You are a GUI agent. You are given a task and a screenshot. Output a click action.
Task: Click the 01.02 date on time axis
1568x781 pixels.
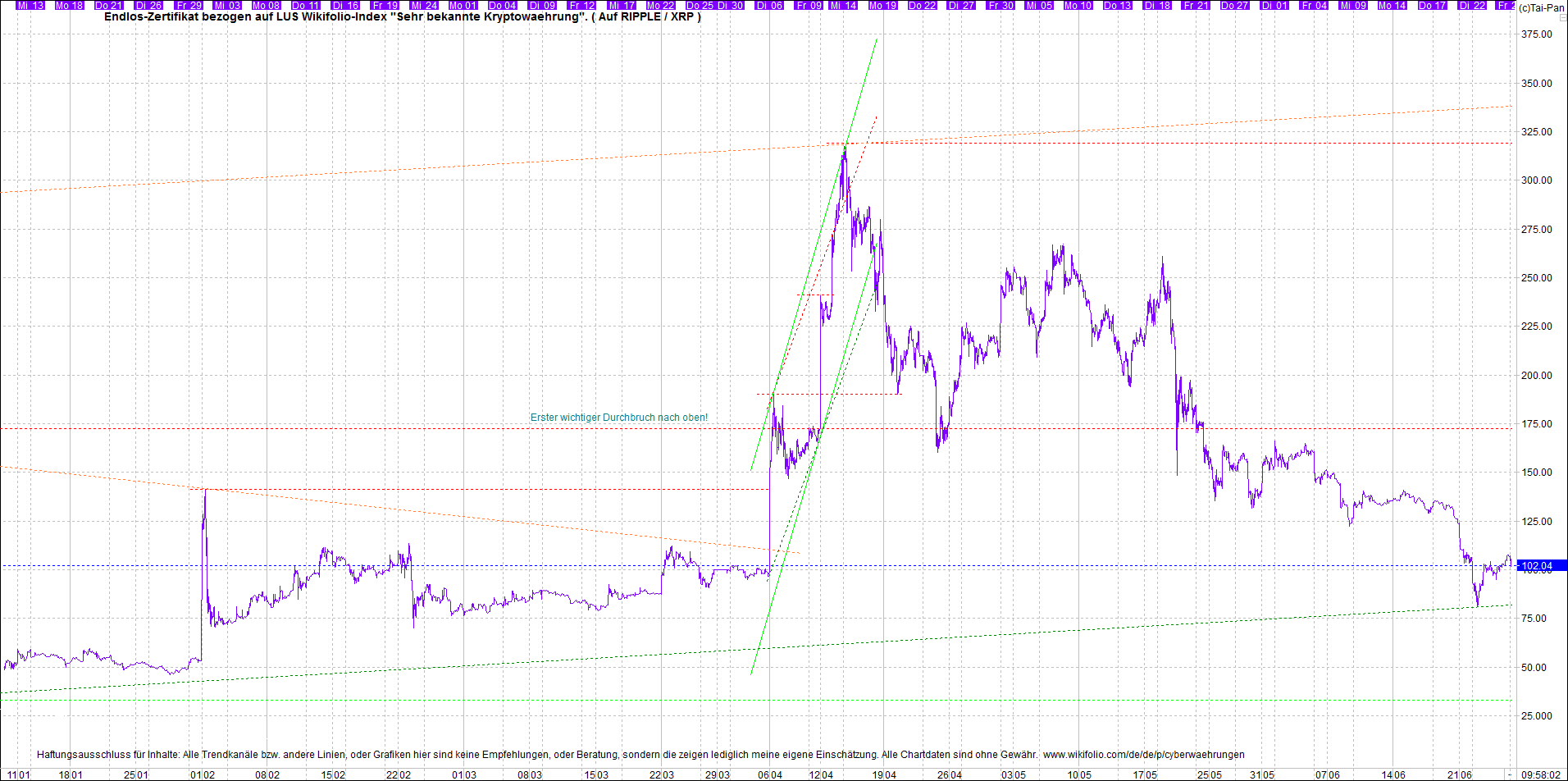tap(202, 774)
